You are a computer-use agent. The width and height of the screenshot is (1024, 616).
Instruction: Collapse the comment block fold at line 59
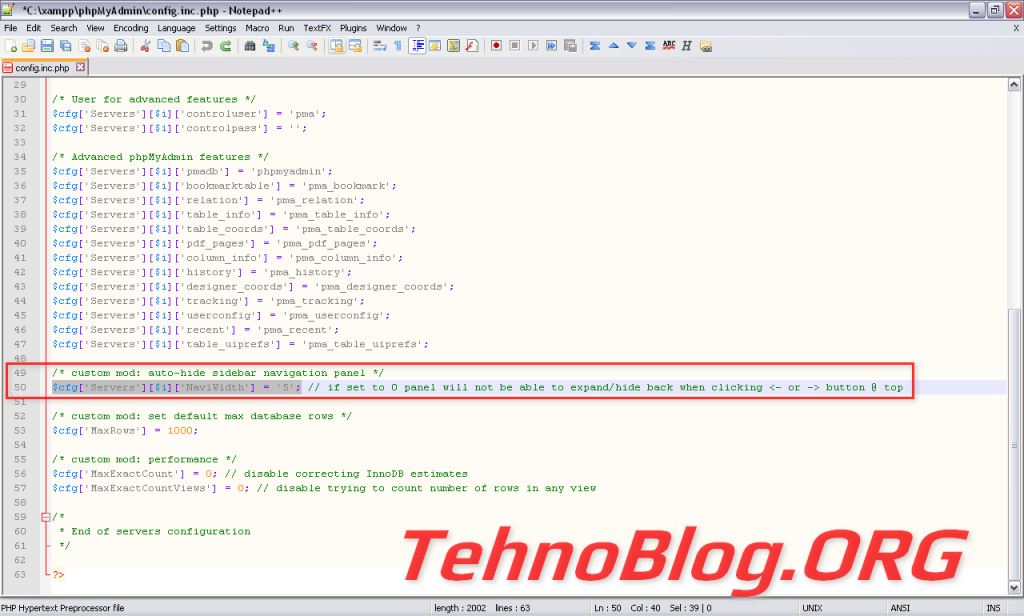pos(45,517)
